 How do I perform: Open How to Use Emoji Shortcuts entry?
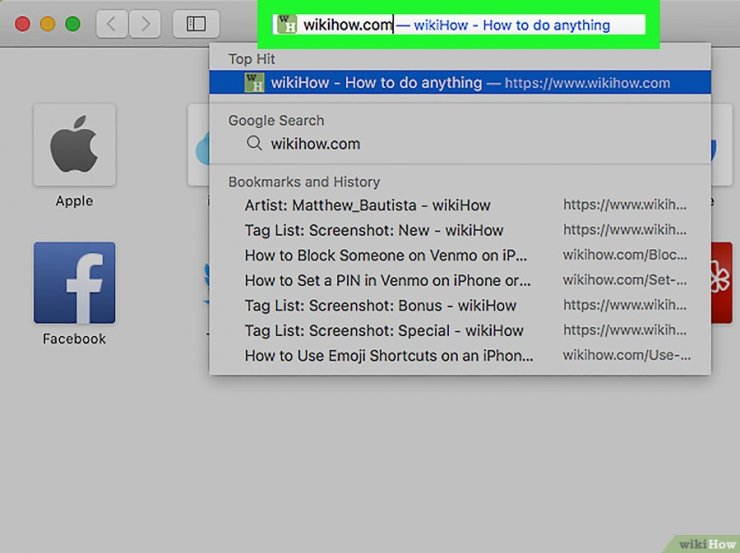click(460, 355)
